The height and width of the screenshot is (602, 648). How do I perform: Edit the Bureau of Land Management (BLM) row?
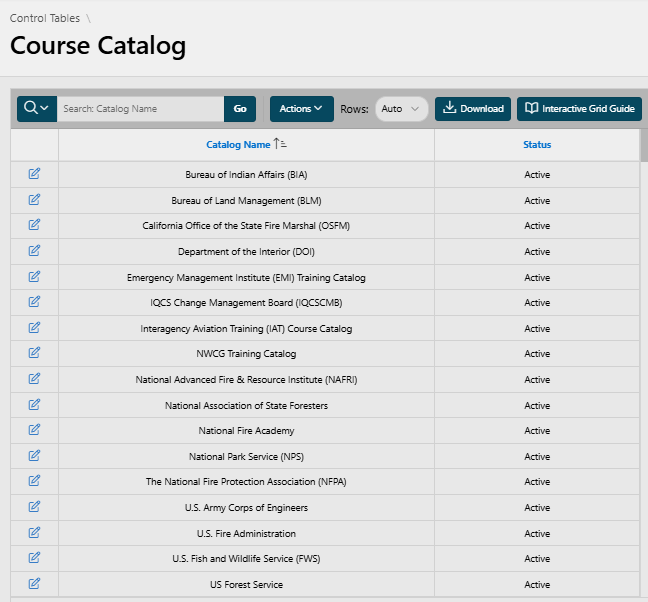click(x=34, y=200)
